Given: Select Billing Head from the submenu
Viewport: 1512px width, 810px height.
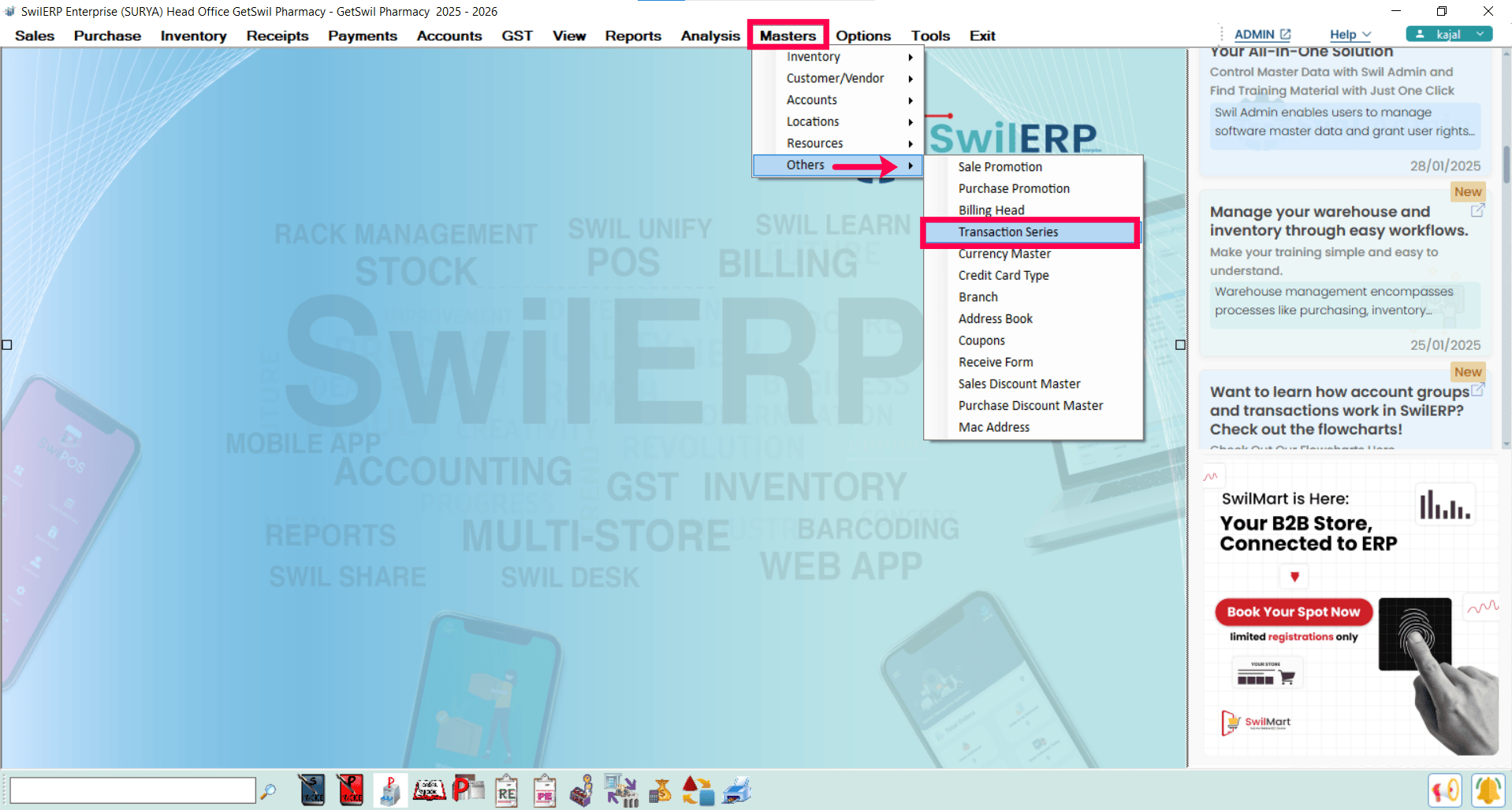Looking at the screenshot, I should click(x=1033, y=210).
